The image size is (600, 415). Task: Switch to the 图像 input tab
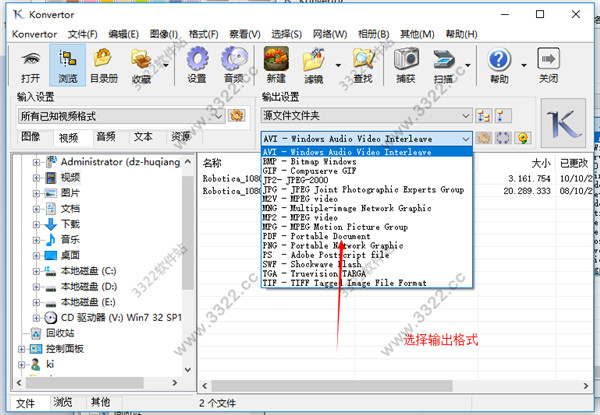(31, 137)
